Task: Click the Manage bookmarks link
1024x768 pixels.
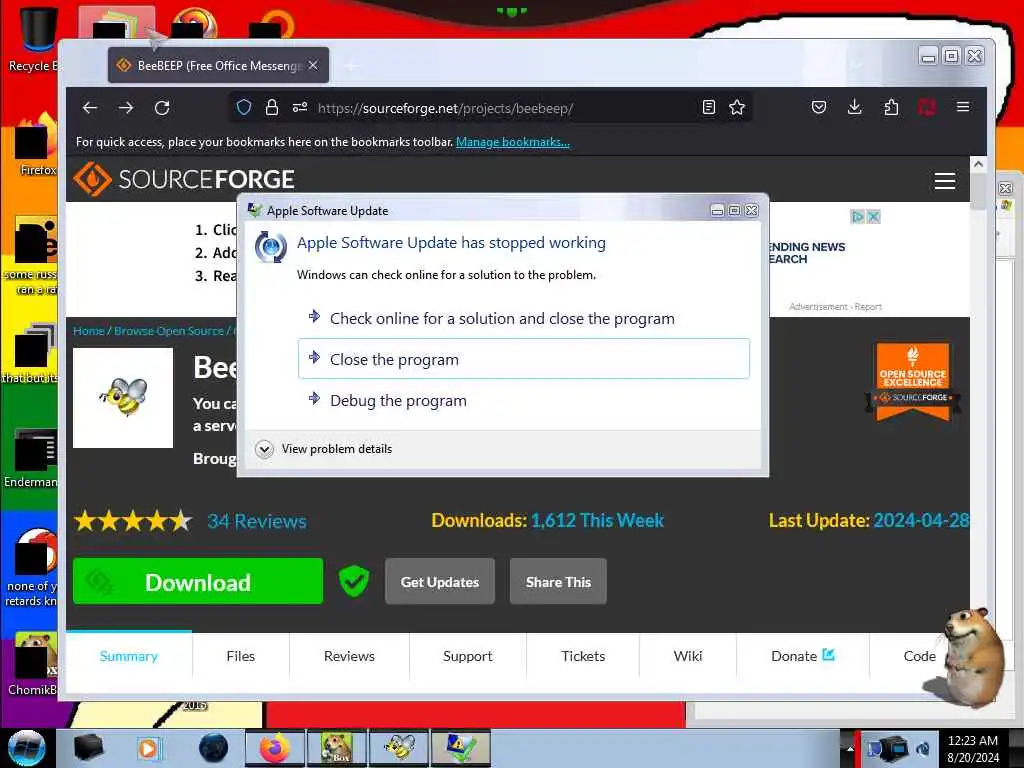Action: 513,142
